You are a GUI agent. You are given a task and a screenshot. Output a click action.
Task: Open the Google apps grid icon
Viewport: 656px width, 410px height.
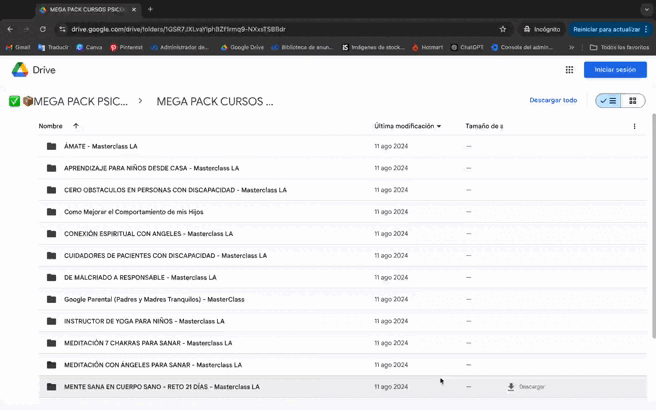(x=569, y=70)
